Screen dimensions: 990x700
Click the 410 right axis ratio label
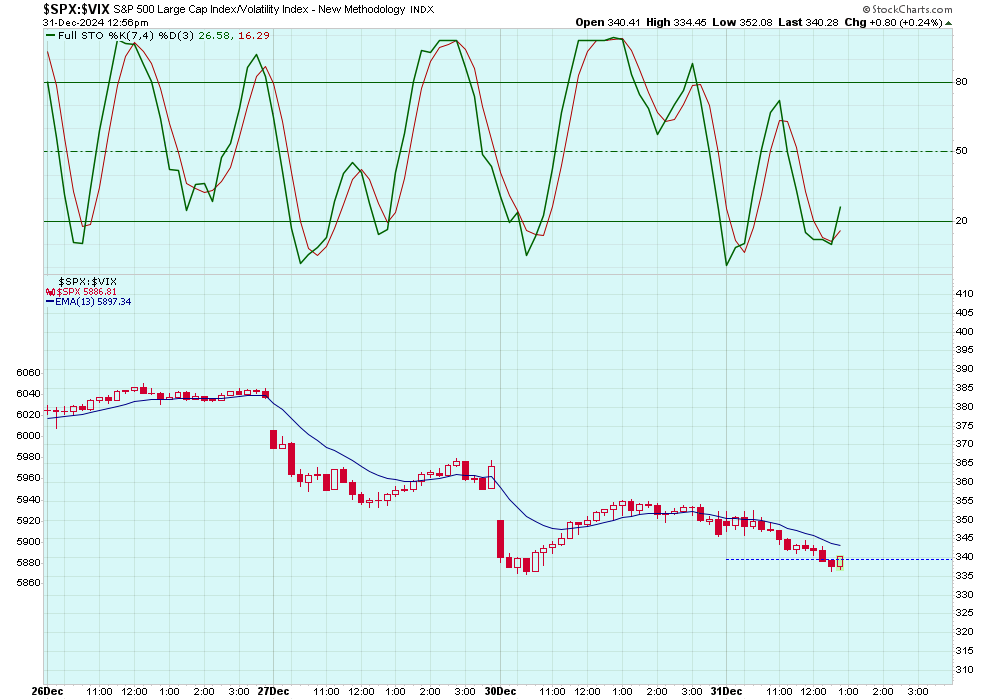[964, 294]
